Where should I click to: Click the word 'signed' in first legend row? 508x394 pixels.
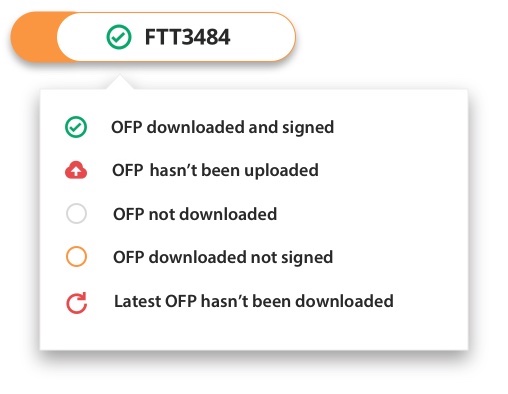[308, 128]
